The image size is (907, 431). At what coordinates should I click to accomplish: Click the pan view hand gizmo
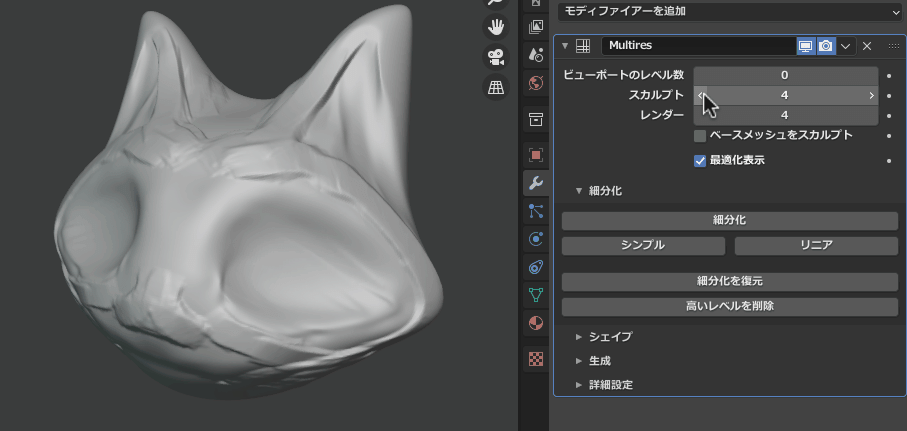(x=496, y=27)
